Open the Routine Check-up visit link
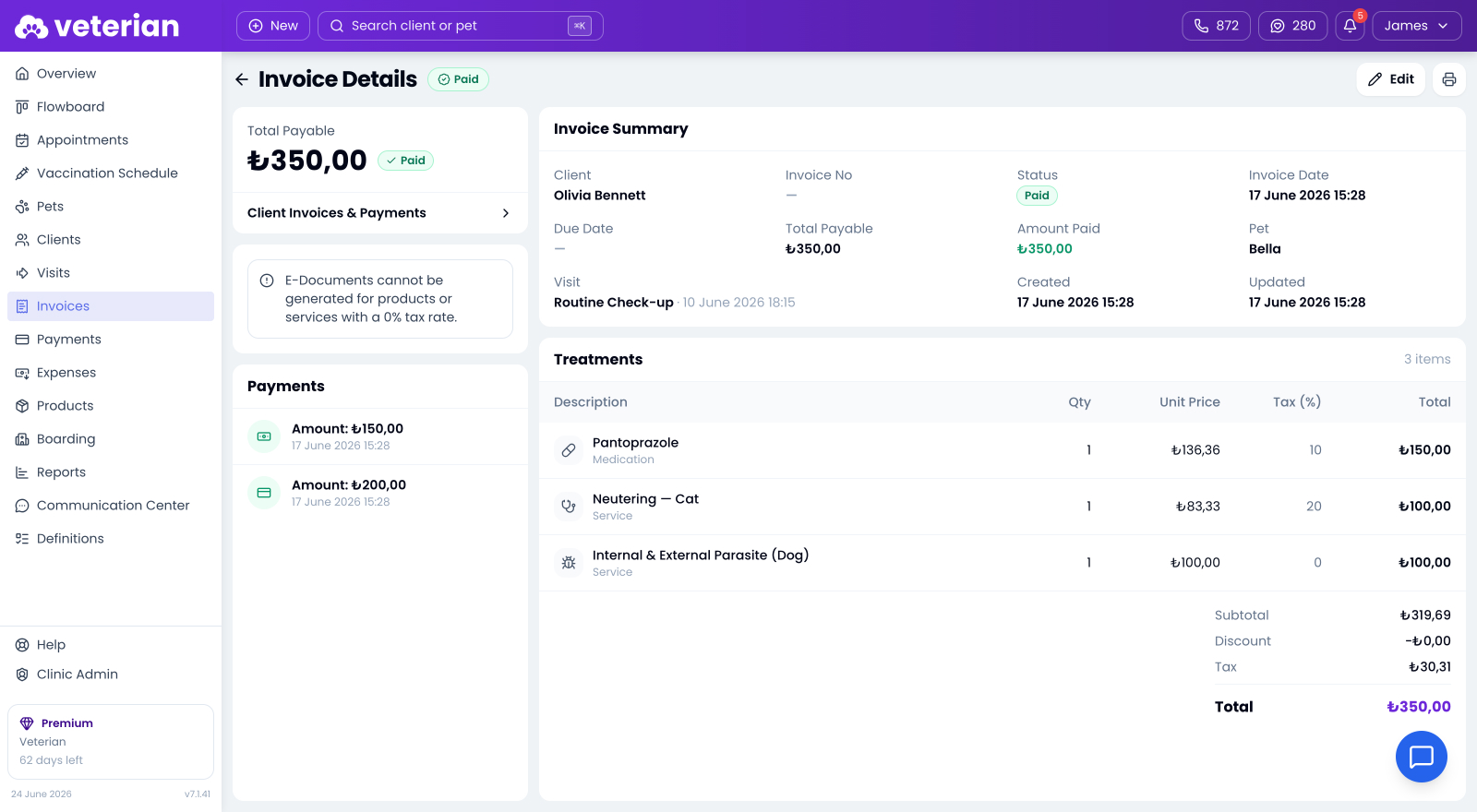Viewport: 1477px width, 812px height. [x=614, y=303]
